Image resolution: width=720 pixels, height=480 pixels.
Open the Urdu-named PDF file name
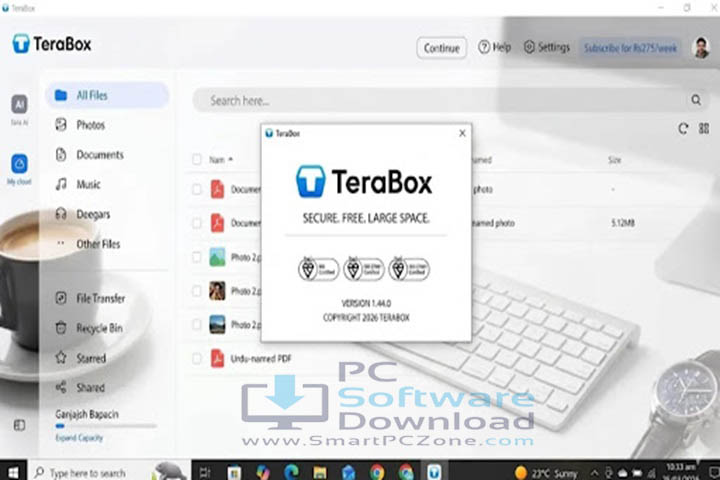(x=261, y=358)
